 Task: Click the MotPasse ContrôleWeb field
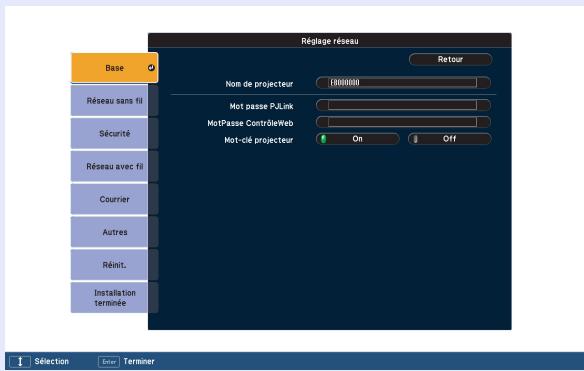click(403, 122)
